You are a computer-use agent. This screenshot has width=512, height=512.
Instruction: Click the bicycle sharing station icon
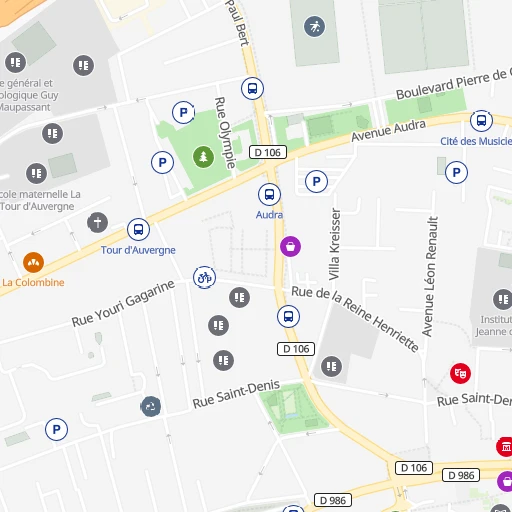[204, 277]
